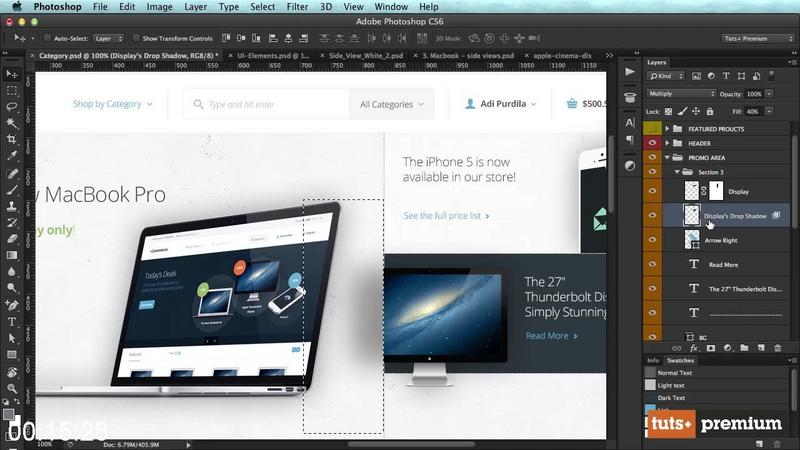Select the Horizontal Type tool
The height and width of the screenshot is (450, 800).
(12, 321)
